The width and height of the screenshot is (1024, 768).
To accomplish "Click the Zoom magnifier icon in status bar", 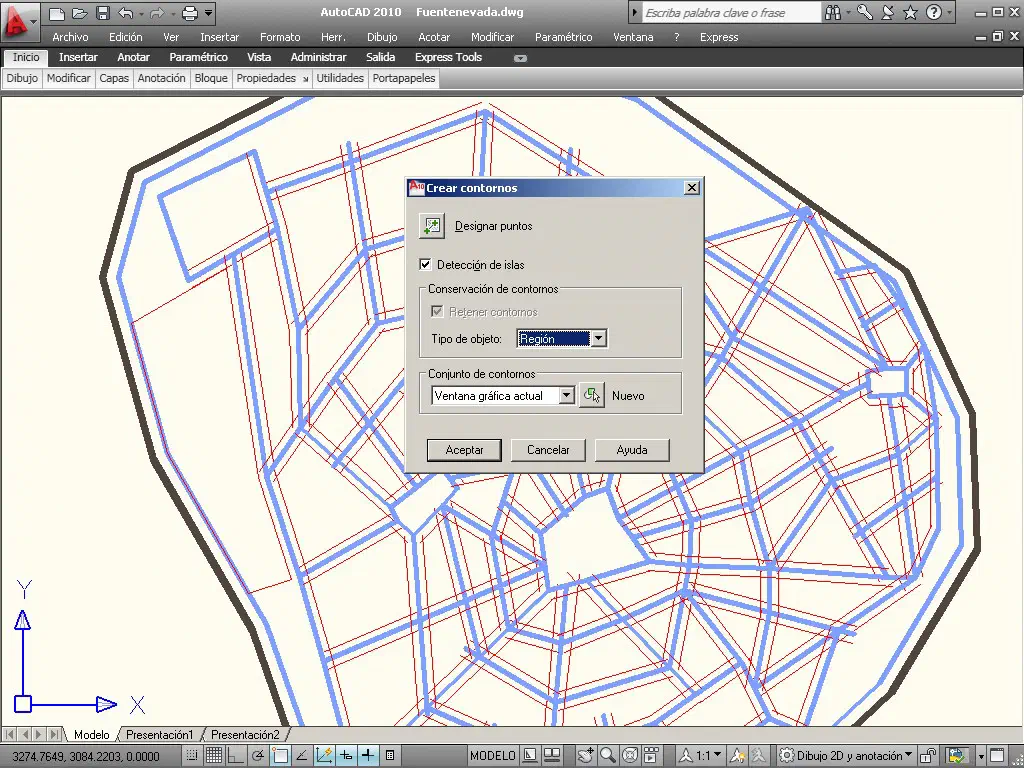I will [x=607, y=756].
